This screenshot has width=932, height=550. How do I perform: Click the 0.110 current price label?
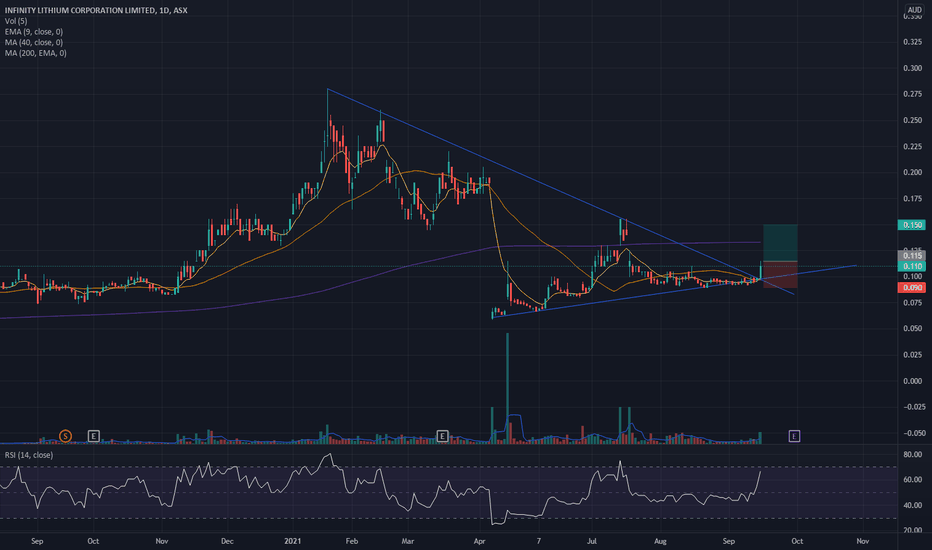point(912,266)
